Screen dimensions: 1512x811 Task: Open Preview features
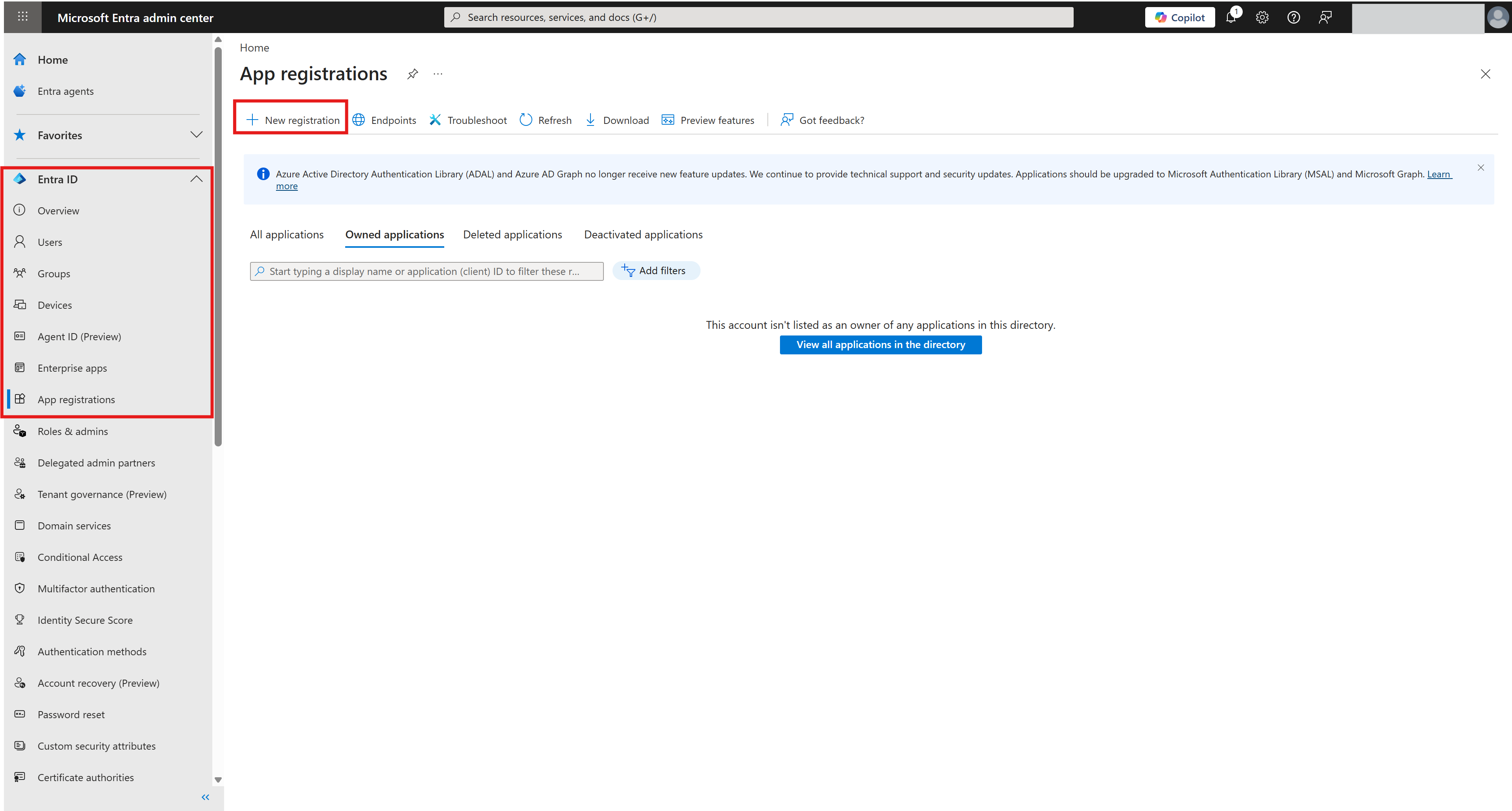708,120
